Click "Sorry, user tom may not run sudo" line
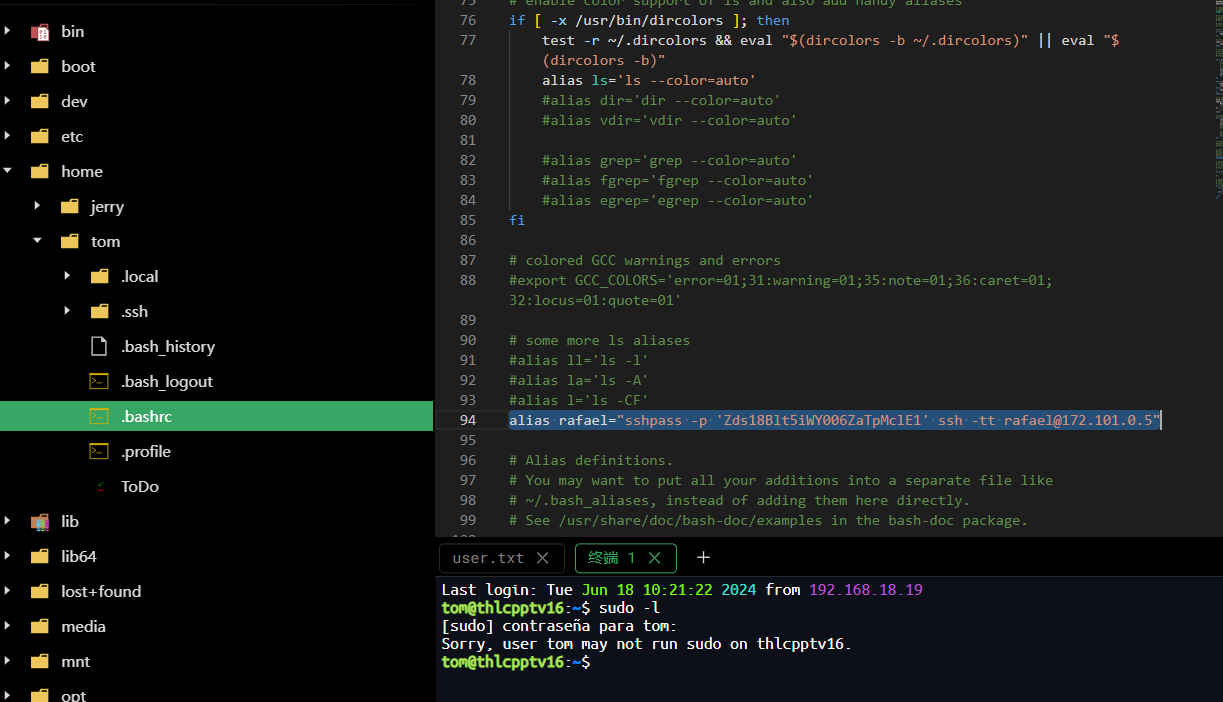This screenshot has height=702, width=1223. (x=646, y=644)
